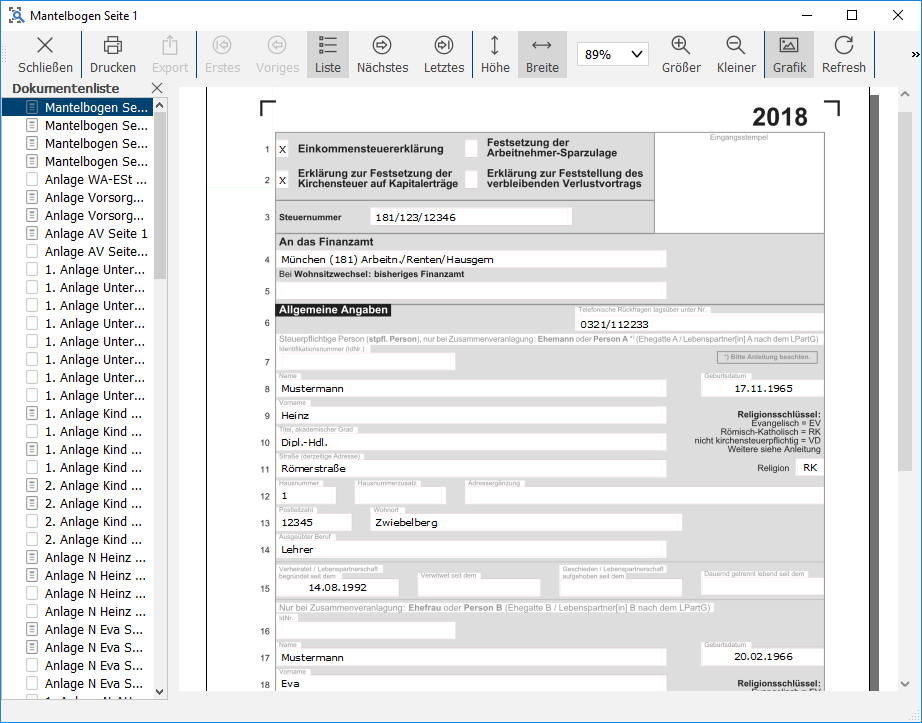This screenshot has width=922, height=723.
Task: Click the Steuernummer field 181/123/12346
Action: [471, 217]
